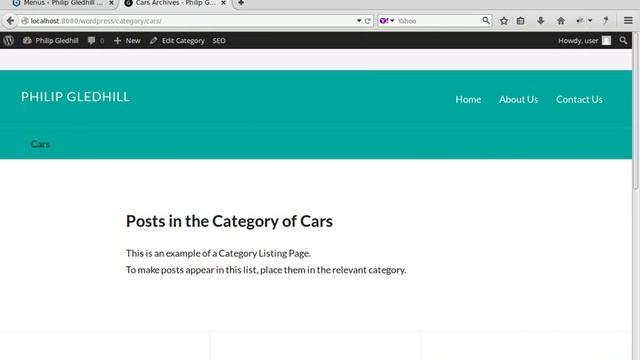
Task: Click the New content menu item
Action: pos(127,40)
